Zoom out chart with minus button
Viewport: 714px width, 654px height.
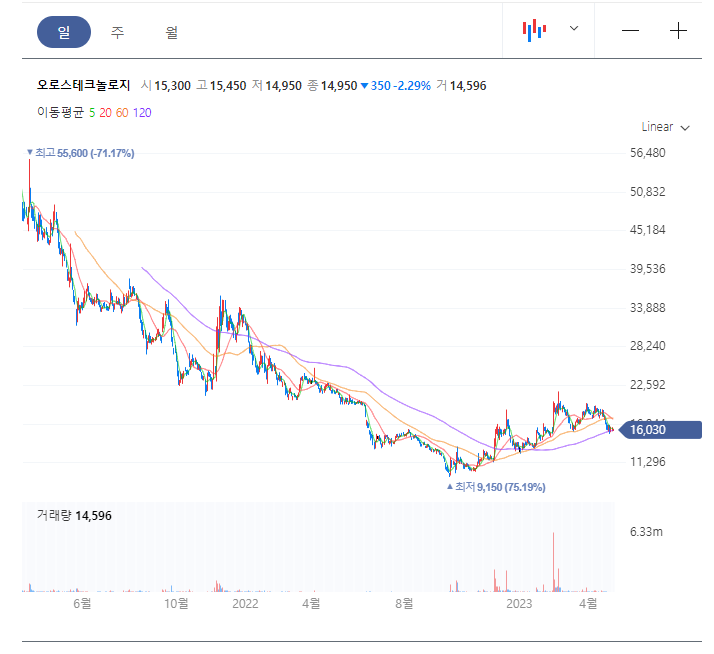(x=630, y=31)
